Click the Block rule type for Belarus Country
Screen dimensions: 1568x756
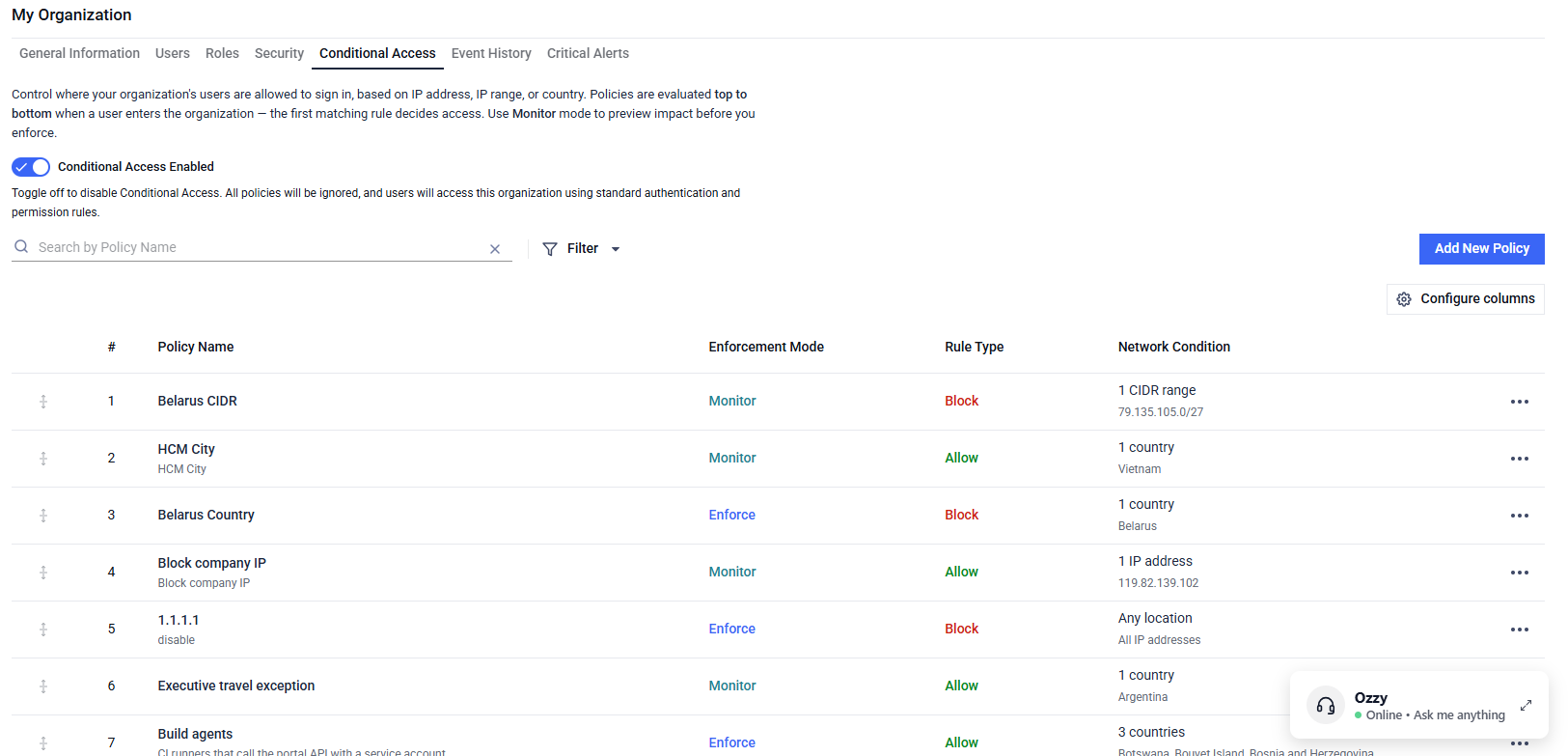(961, 515)
